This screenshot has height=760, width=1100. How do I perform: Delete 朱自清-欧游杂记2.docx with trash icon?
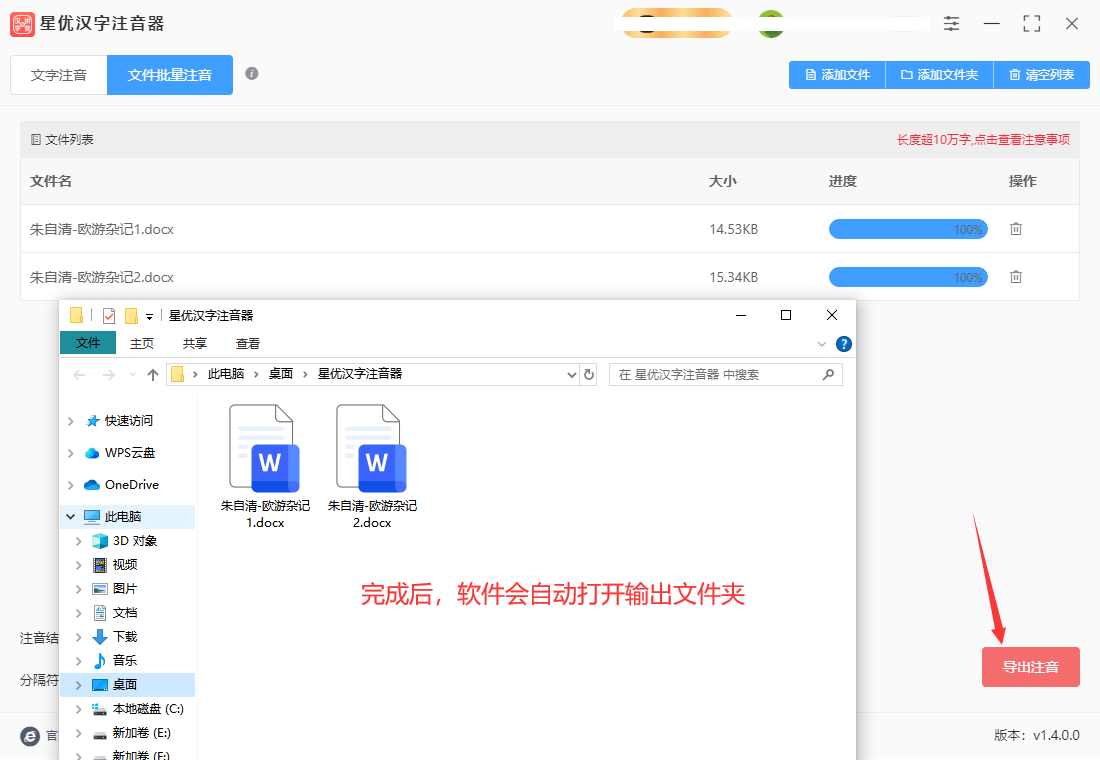1016,277
